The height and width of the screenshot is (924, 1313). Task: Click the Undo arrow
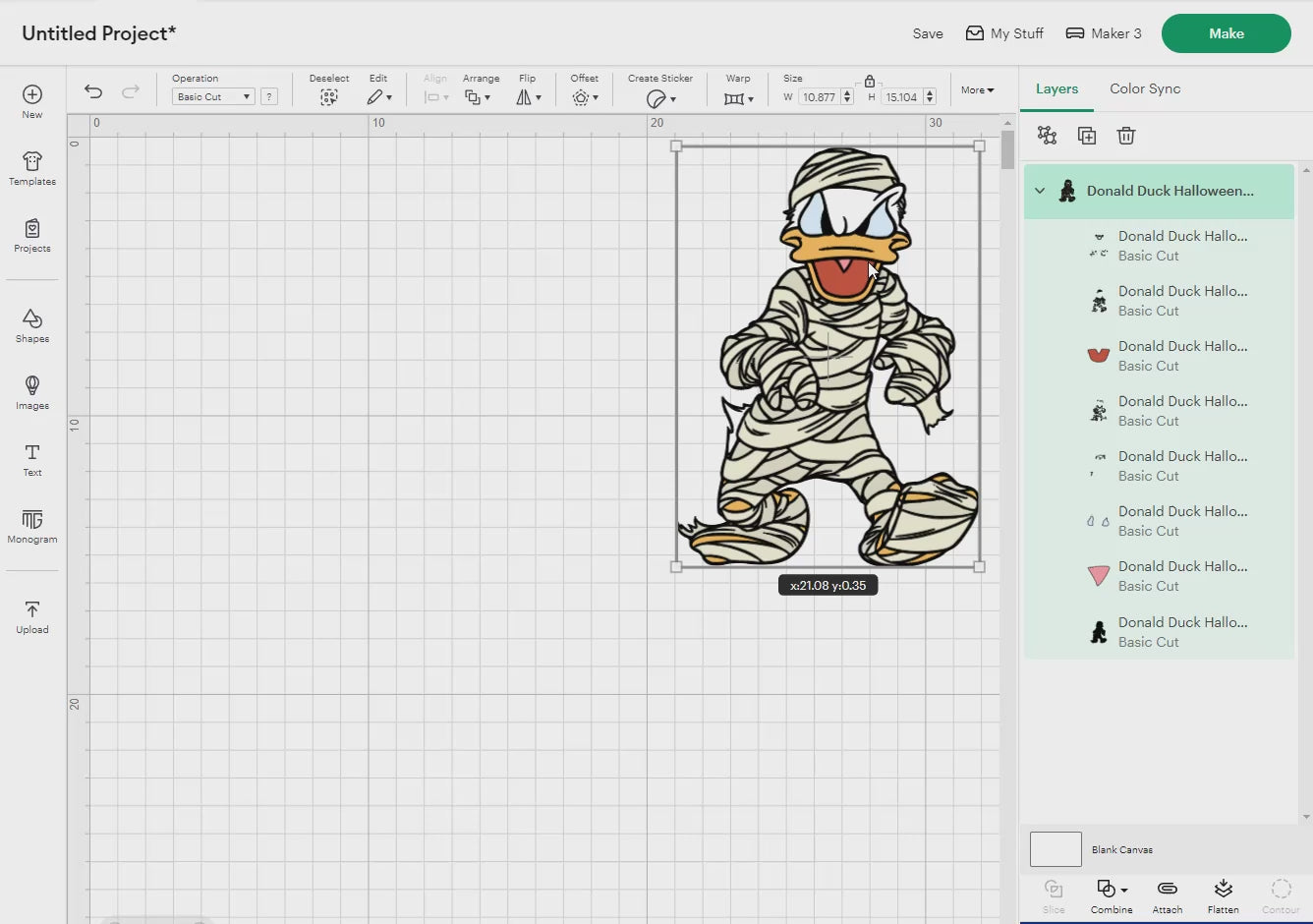tap(93, 91)
